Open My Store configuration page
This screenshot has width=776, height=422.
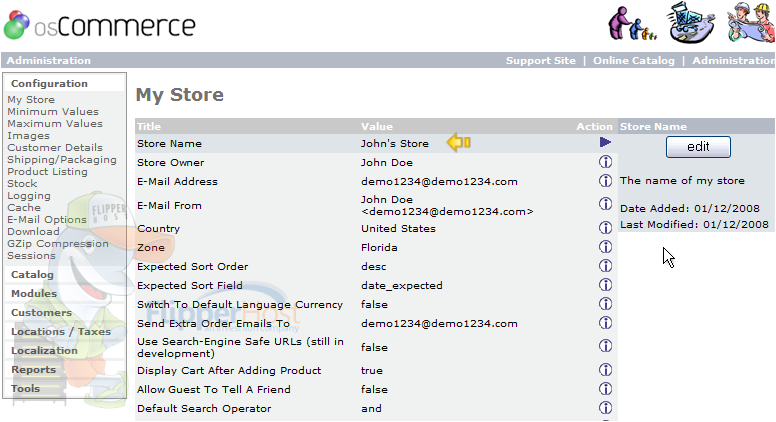point(31,99)
